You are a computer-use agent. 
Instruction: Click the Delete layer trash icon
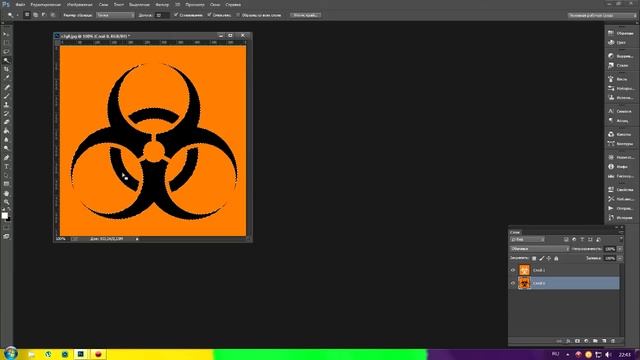[x=613, y=341]
